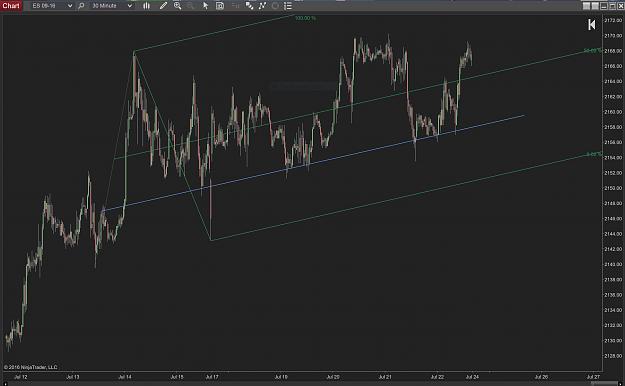
Task: Click the first window link button
Action: (586, 6)
